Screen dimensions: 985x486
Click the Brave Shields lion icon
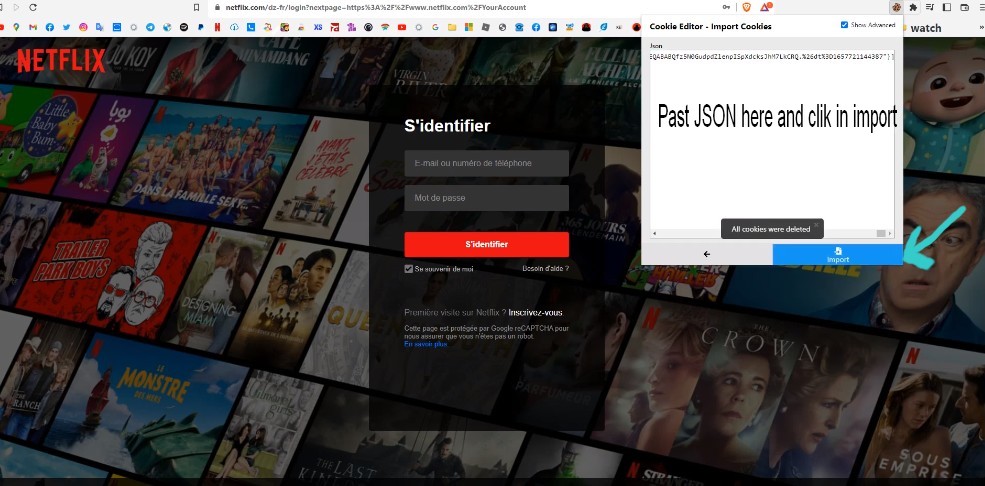[744, 7]
